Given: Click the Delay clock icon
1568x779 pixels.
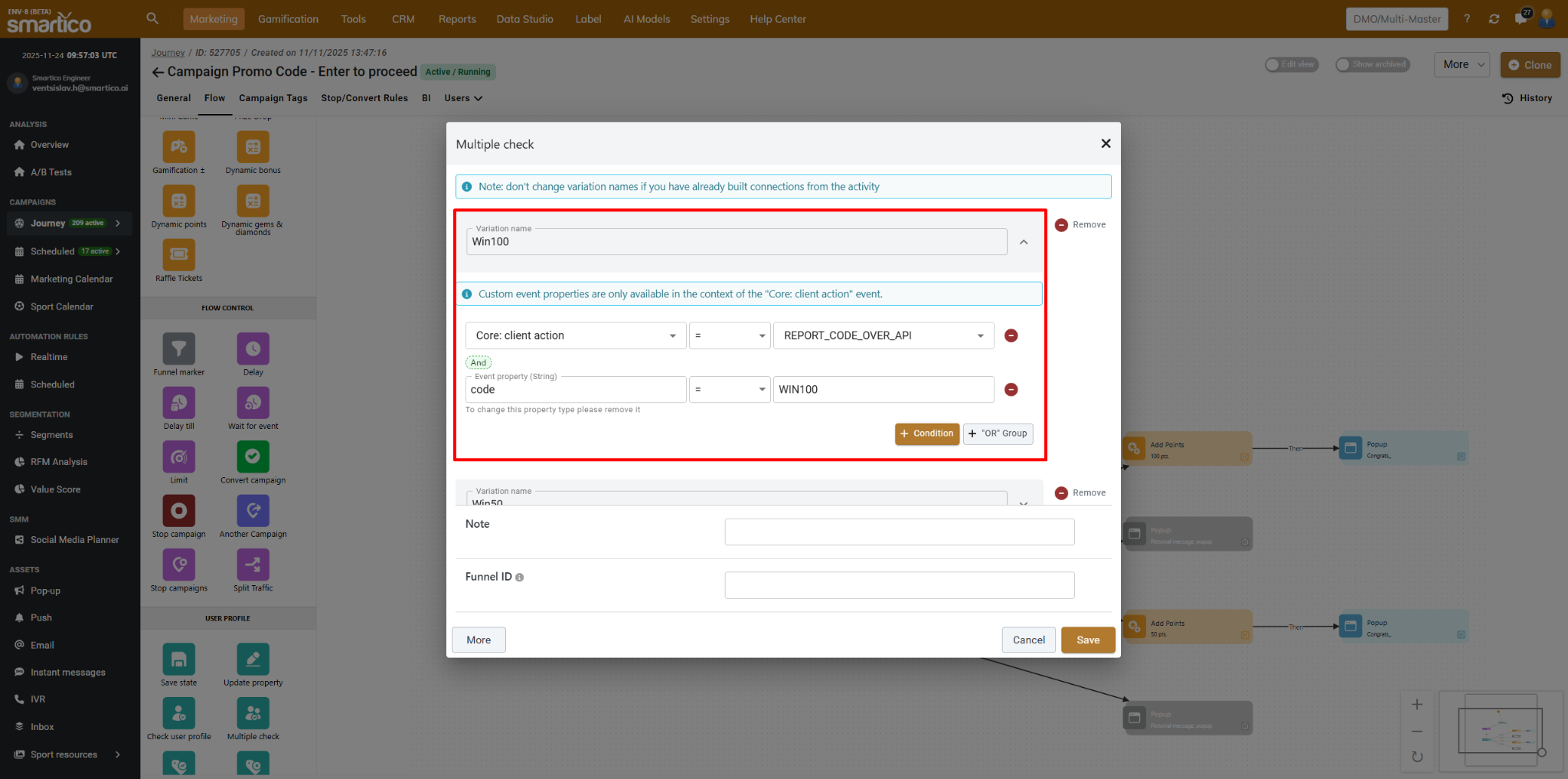Looking at the screenshot, I should 253,349.
